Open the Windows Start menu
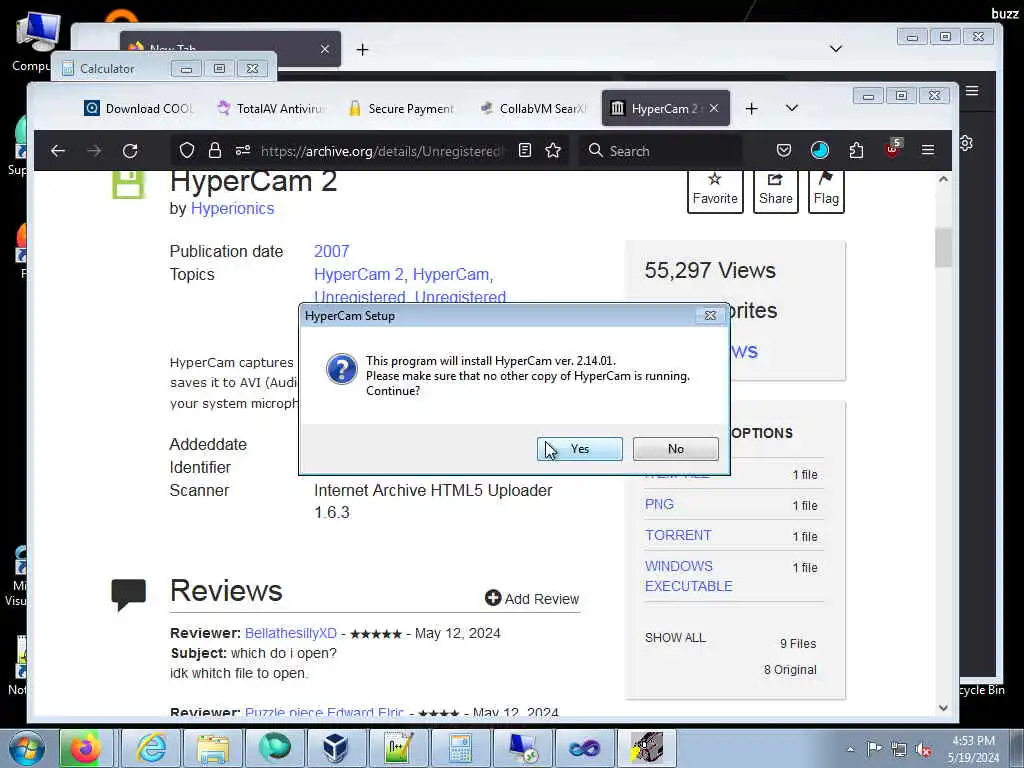 click(27, 748)
